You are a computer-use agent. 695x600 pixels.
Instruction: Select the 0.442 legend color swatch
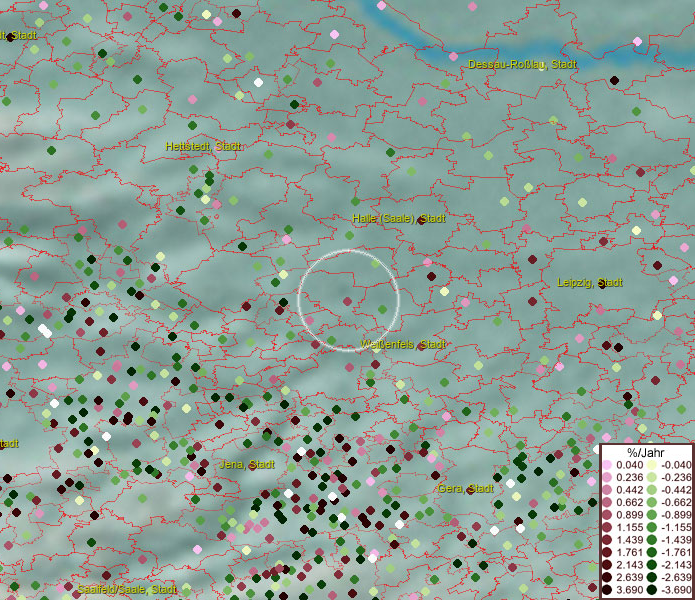click(607, 490)
